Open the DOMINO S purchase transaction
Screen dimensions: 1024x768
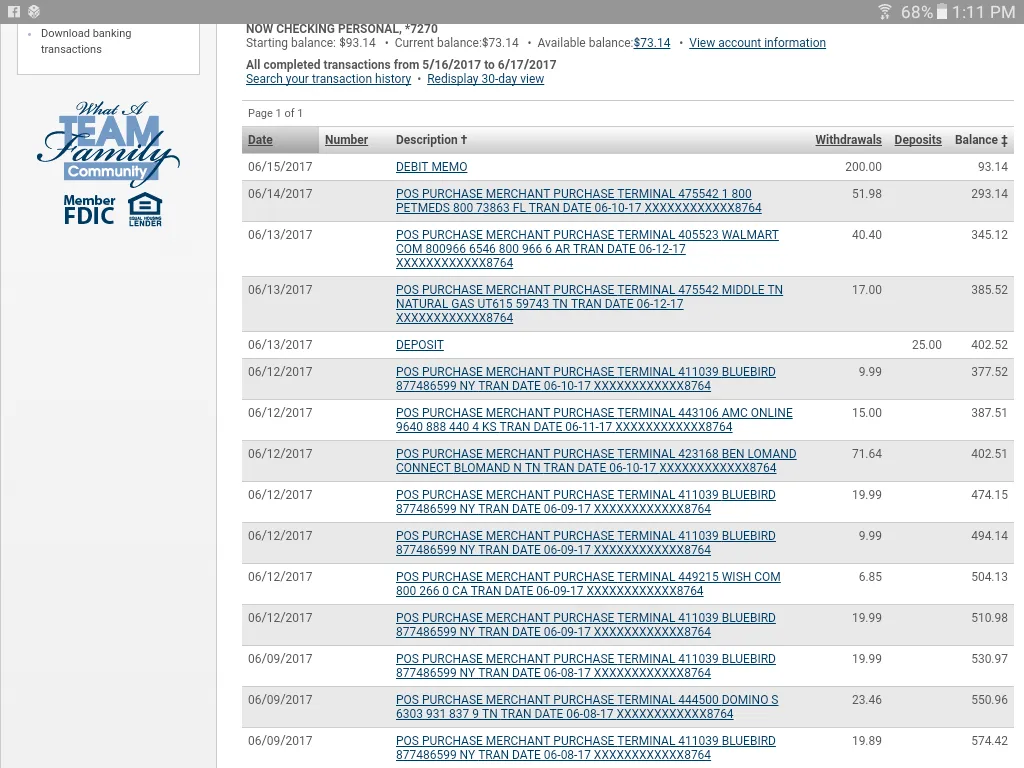587,707
